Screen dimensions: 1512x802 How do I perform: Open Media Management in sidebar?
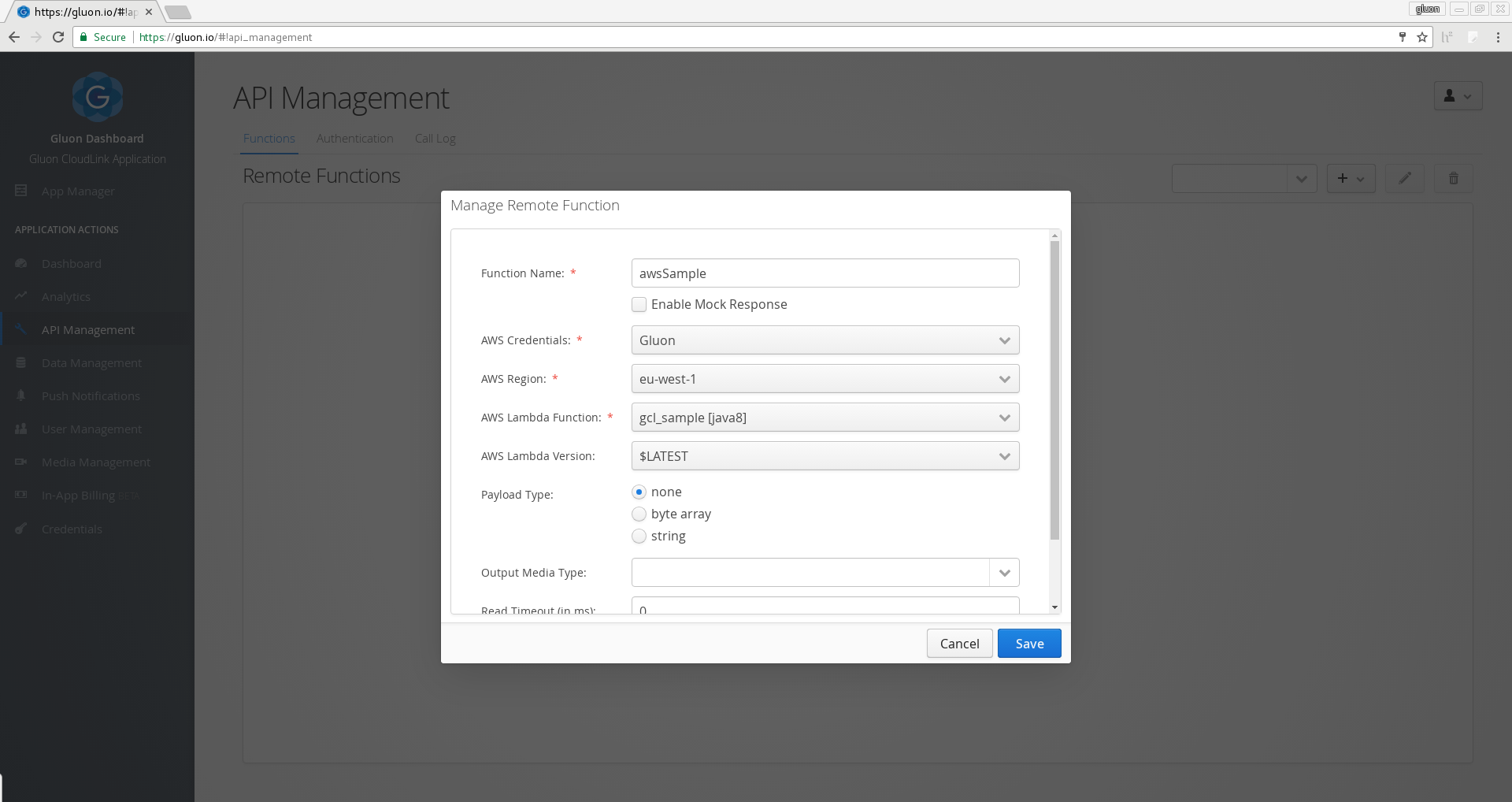click(x=96, y=462)
